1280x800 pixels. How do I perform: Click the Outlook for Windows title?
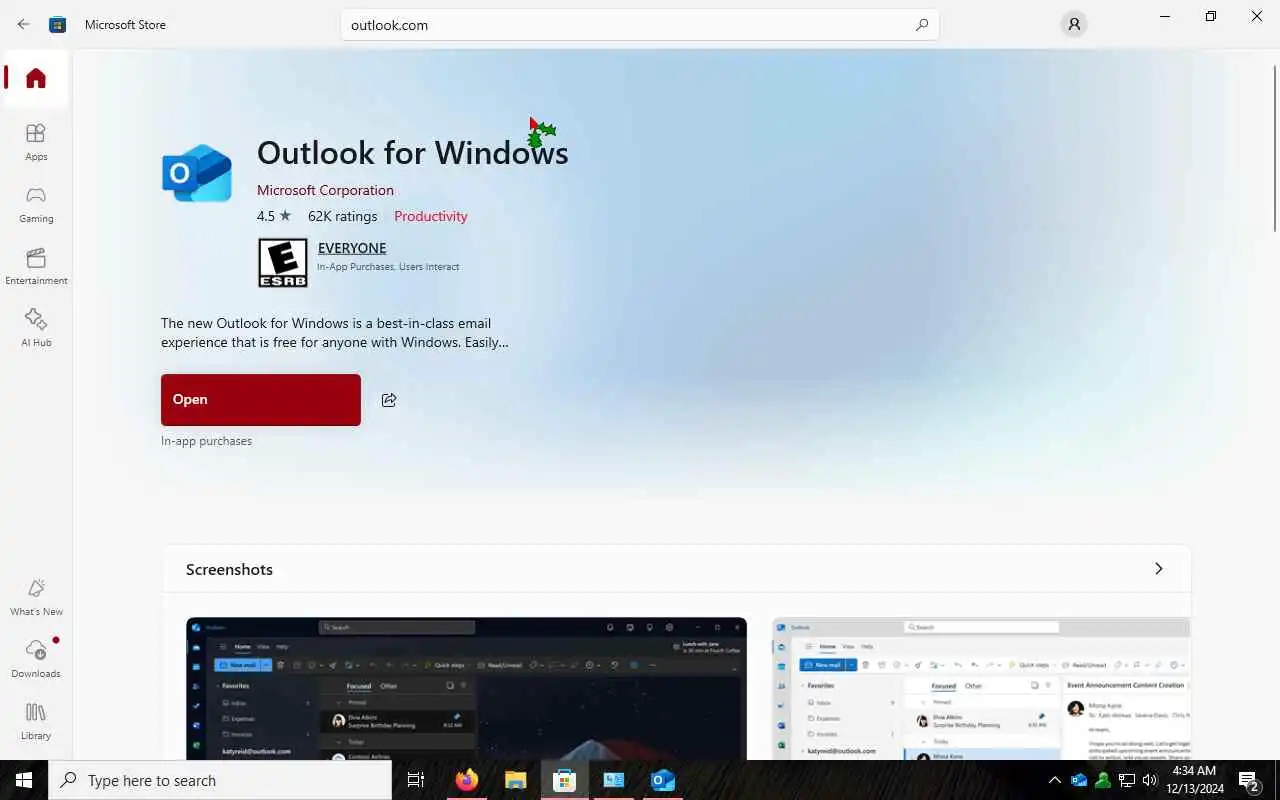click(412, 153)
